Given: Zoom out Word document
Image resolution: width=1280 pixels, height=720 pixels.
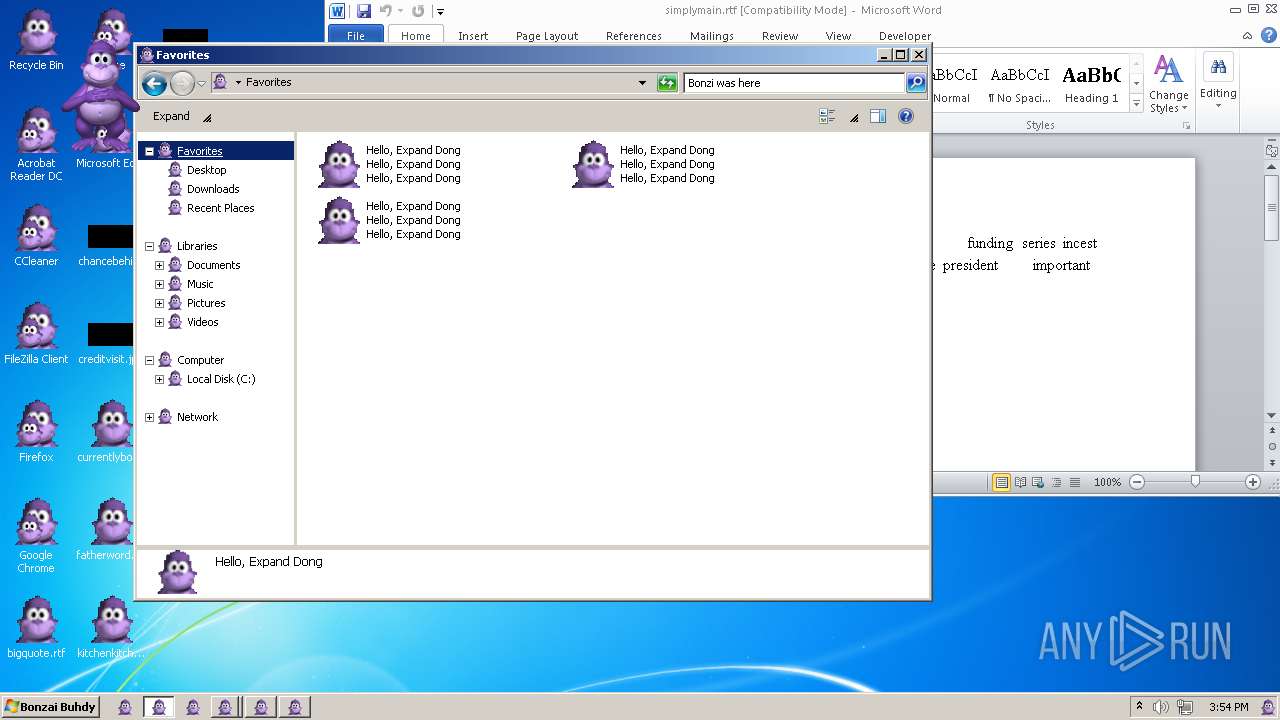Looking at the screenshot, I should click(x=1137, y=482).
